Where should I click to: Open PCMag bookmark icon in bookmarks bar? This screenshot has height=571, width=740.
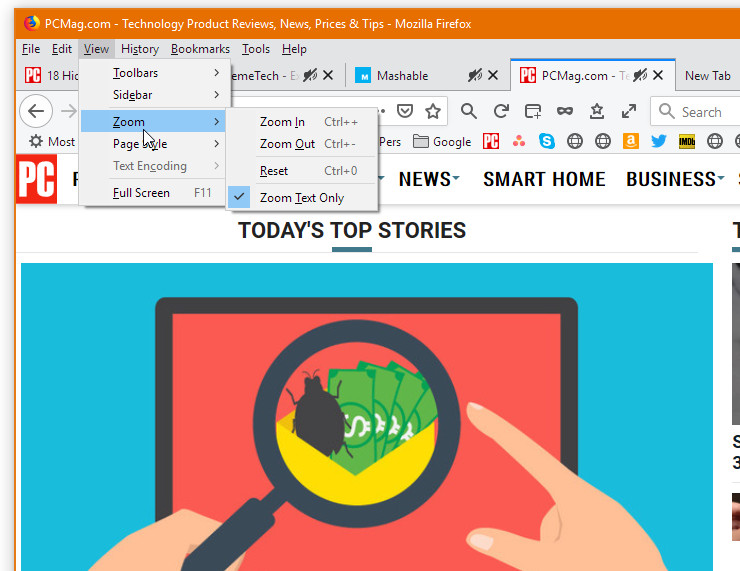(x=491, y=141)
